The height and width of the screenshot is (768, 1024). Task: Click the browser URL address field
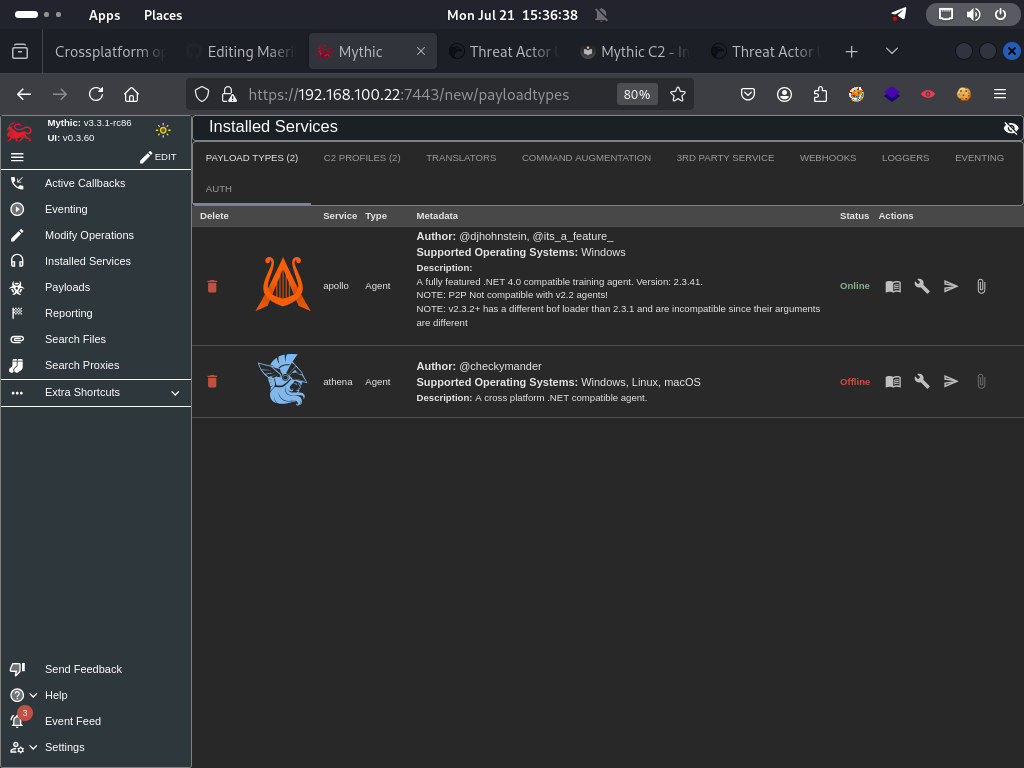[420, 94]
